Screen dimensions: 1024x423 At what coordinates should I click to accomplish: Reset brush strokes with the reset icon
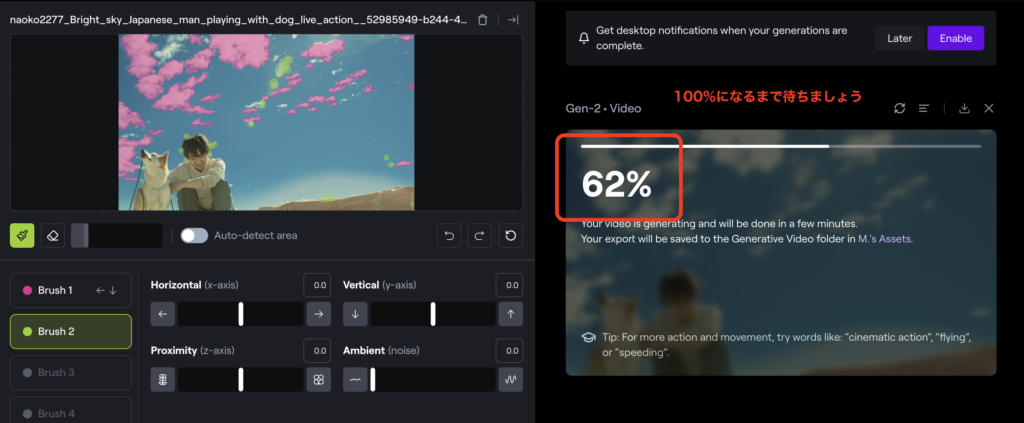pos(511,236)
